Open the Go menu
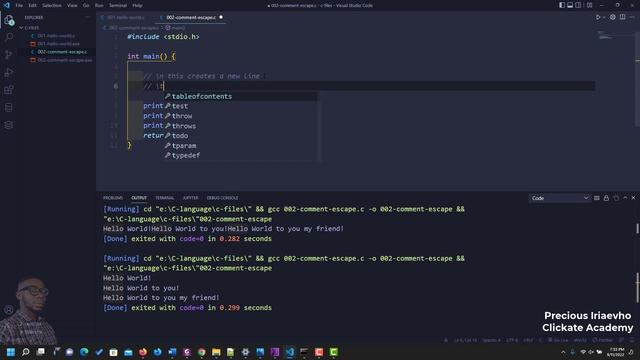The height and width of the screenshot is (360, 640). click(86, 5)
